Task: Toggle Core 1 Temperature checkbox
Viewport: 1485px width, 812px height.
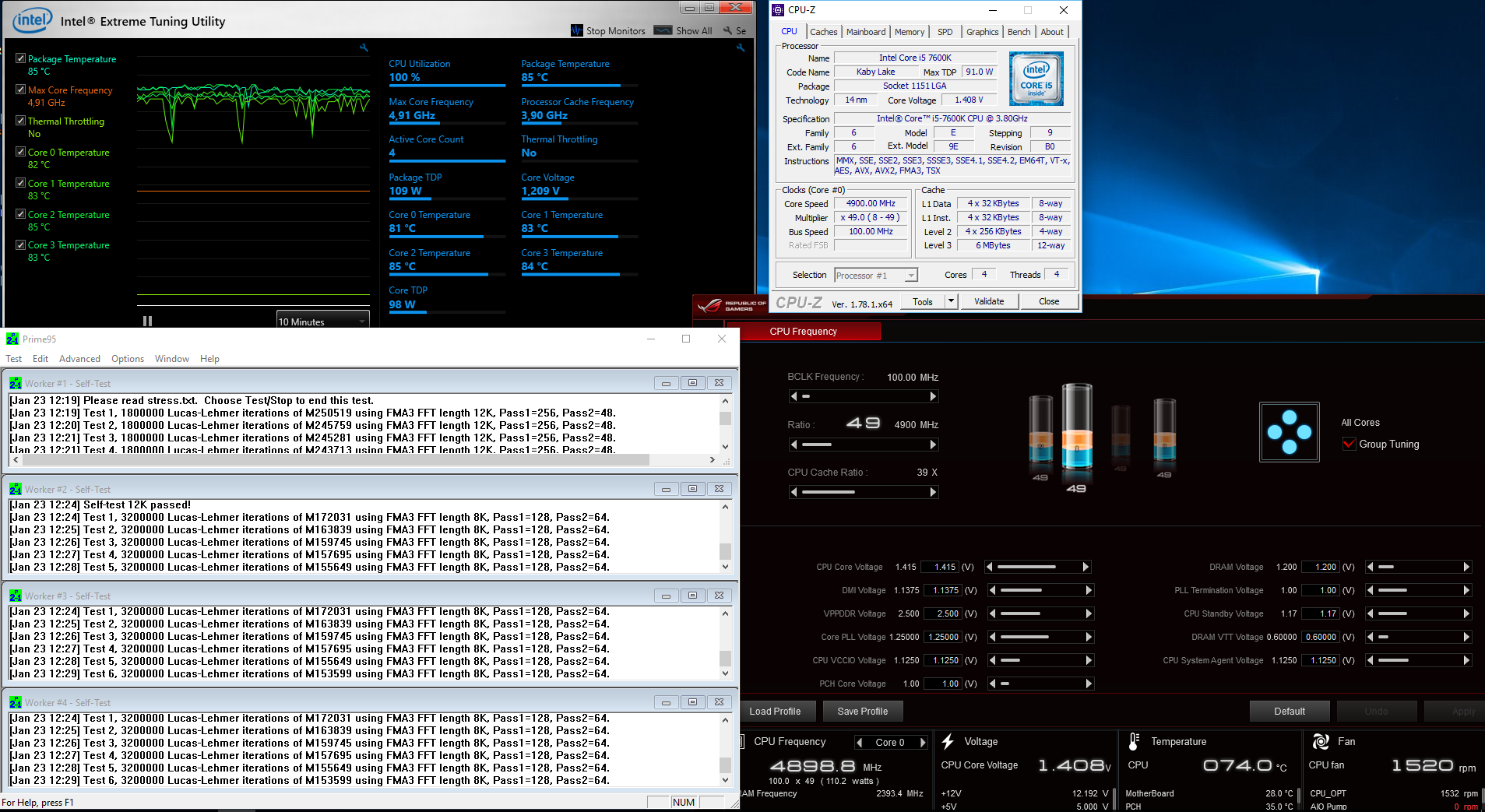Action: (20, 183)
